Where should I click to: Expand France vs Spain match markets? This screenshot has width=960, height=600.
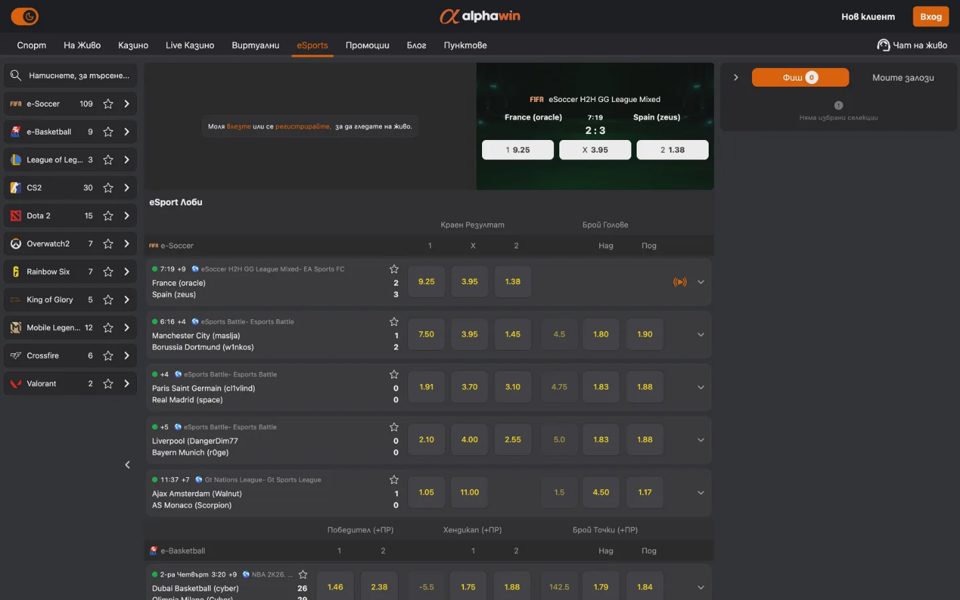[x=700, y=282]
